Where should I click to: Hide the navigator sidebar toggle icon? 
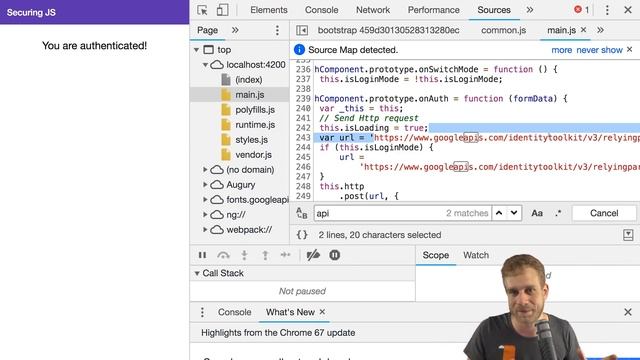coord(302,30)
